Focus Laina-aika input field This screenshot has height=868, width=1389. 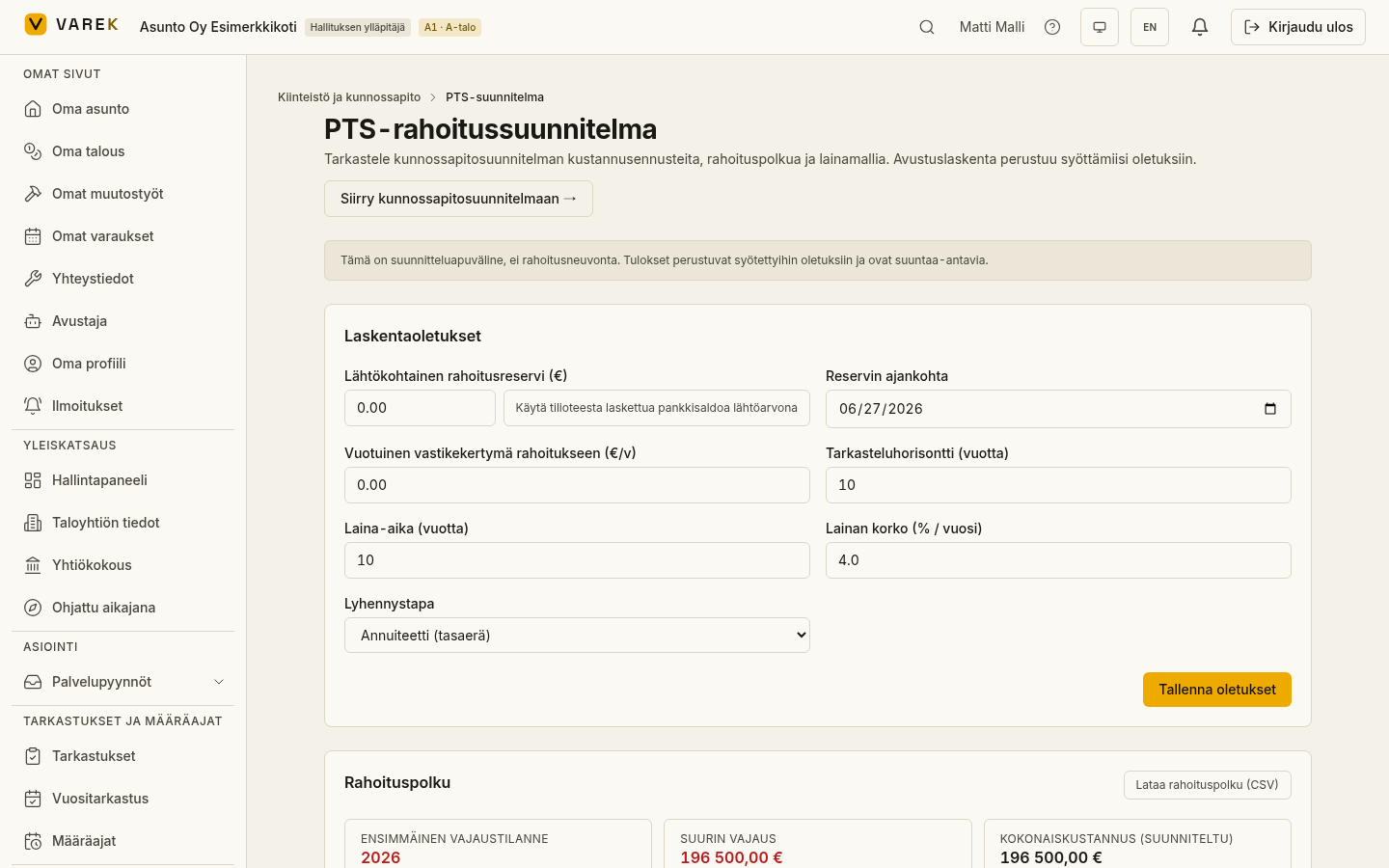[x=577, y=560]
